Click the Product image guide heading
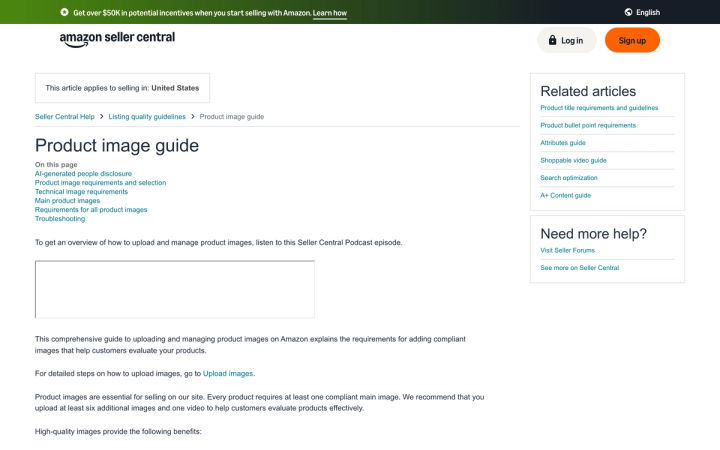The image size is (720, 450). pyautogui.click(x=117, y=146)
